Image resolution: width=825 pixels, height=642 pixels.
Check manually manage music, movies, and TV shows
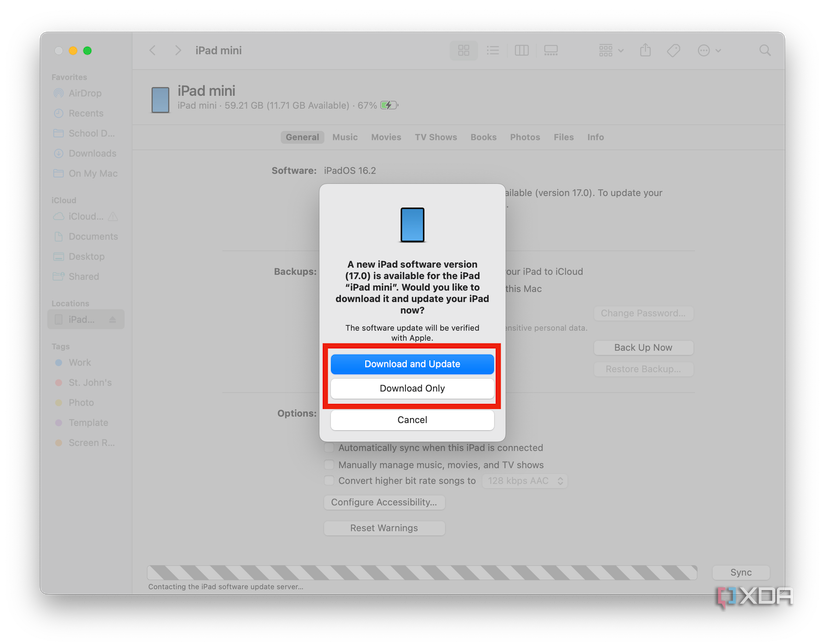[330, 463]
